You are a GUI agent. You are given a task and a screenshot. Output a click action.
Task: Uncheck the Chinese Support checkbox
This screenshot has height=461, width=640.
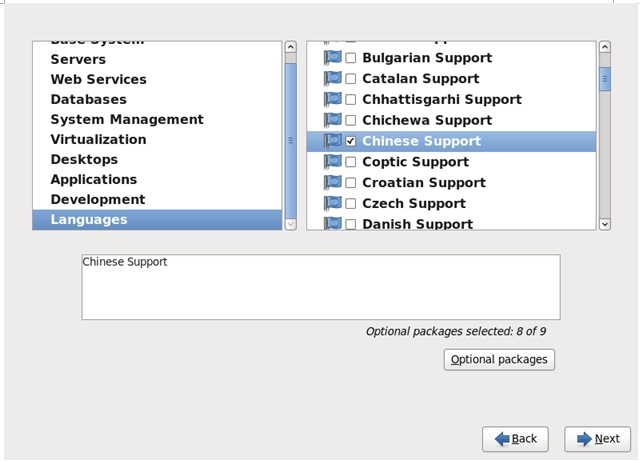click(351, 141)
